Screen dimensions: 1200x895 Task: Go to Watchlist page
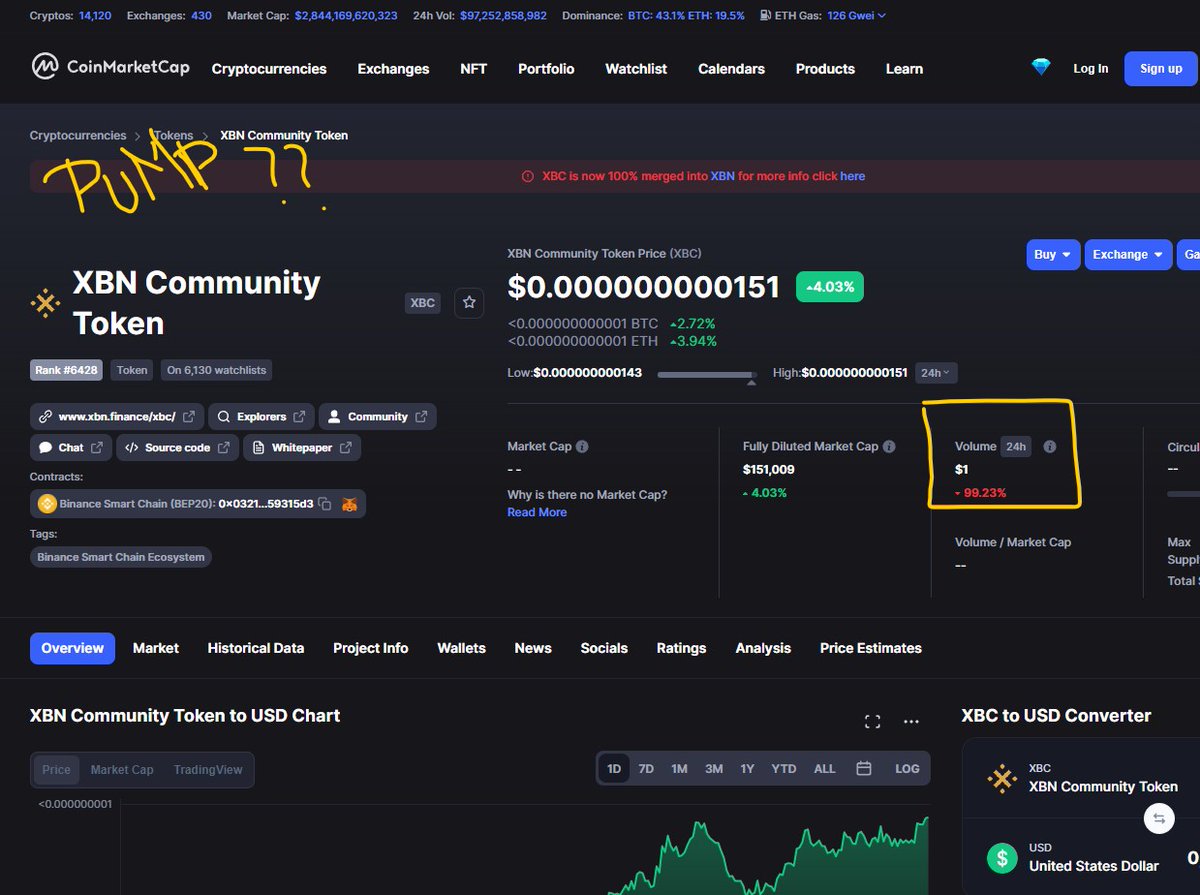click(636, 69)
